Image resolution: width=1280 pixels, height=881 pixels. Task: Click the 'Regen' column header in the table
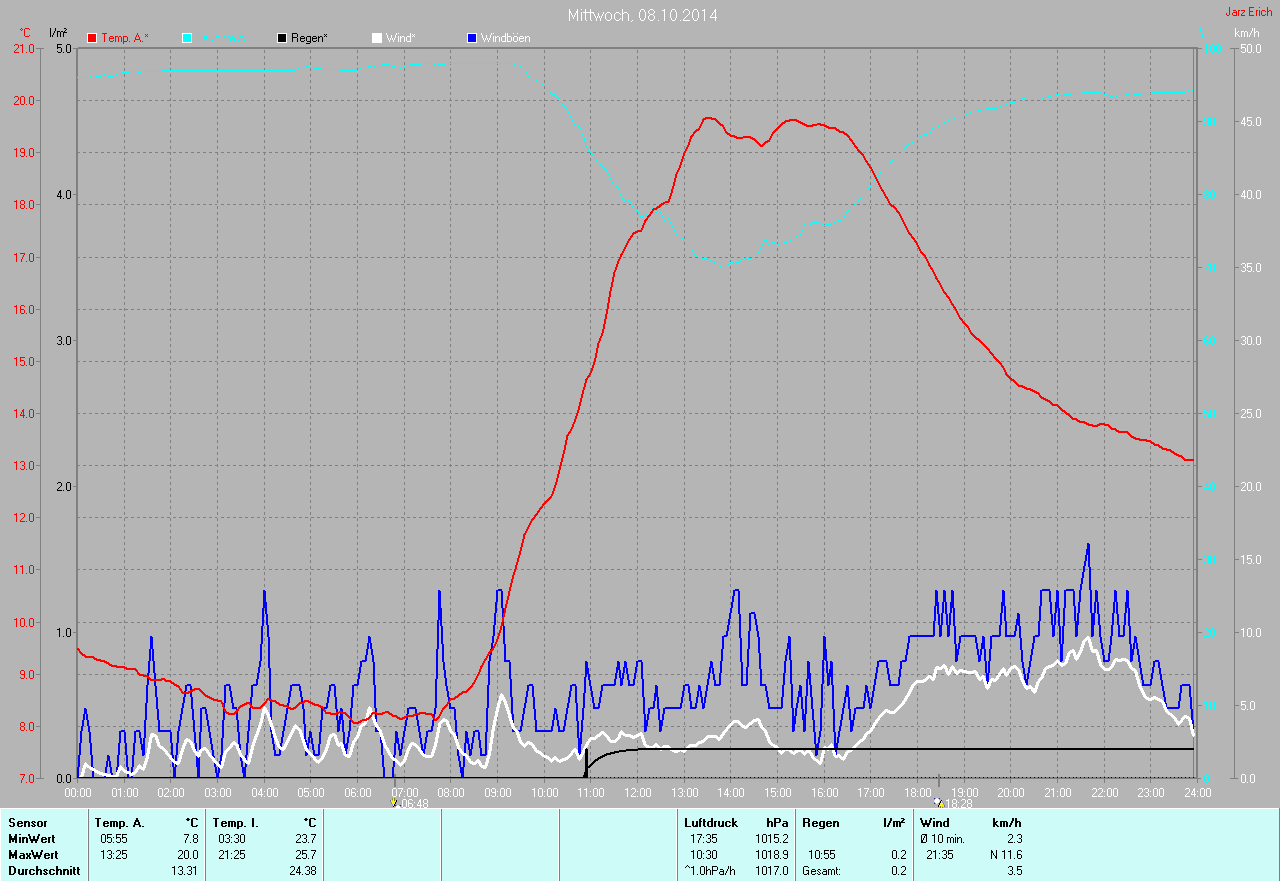point(819,823)
